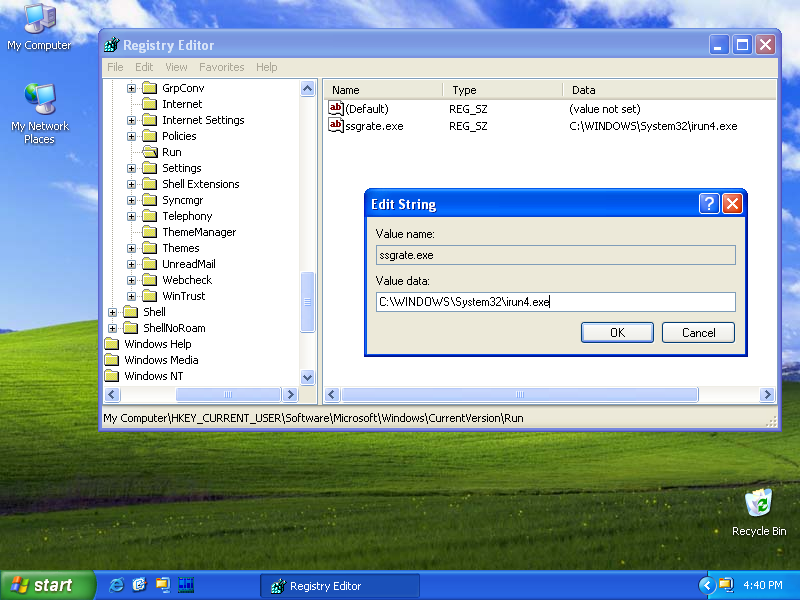This screenshot has height=600, width=800.
Task: Expand the Shell Extensions tree node
Action: [131, 184]
